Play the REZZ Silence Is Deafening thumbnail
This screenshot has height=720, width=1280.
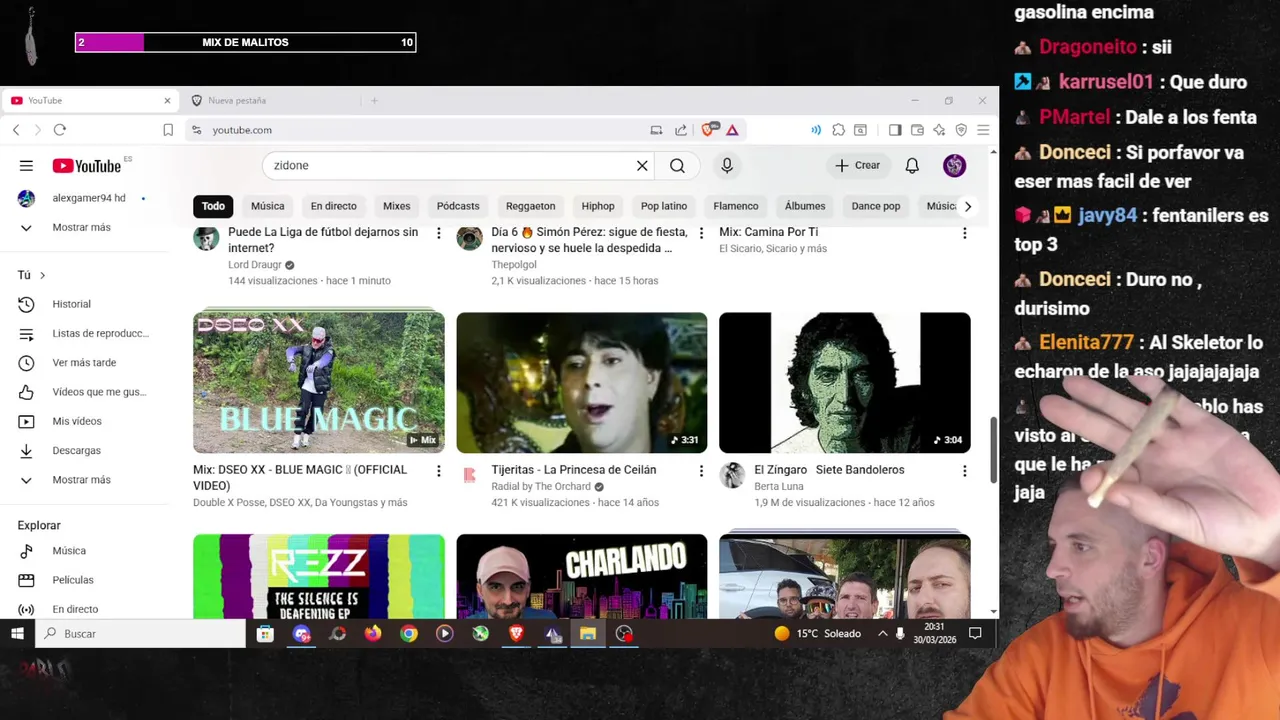coord(319,577)
